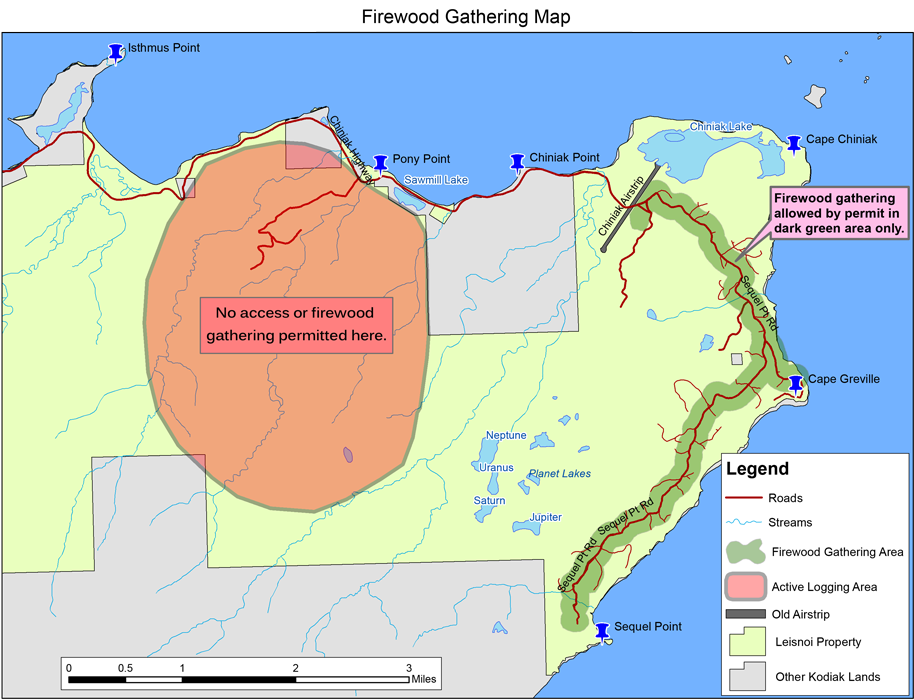Click the Neptune lake label
914x700 pixels.
(x=505, y=435)
